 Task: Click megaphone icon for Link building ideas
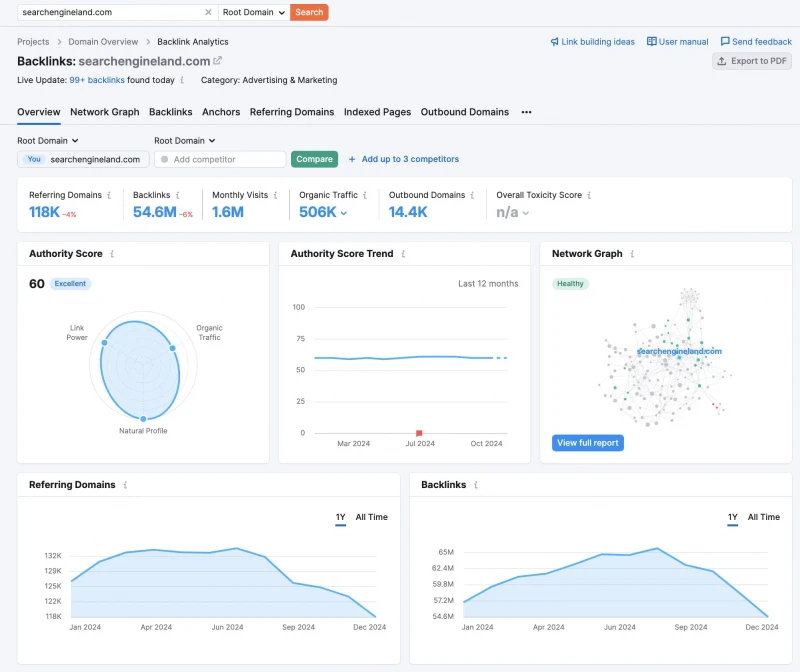(x=554, y=42)
